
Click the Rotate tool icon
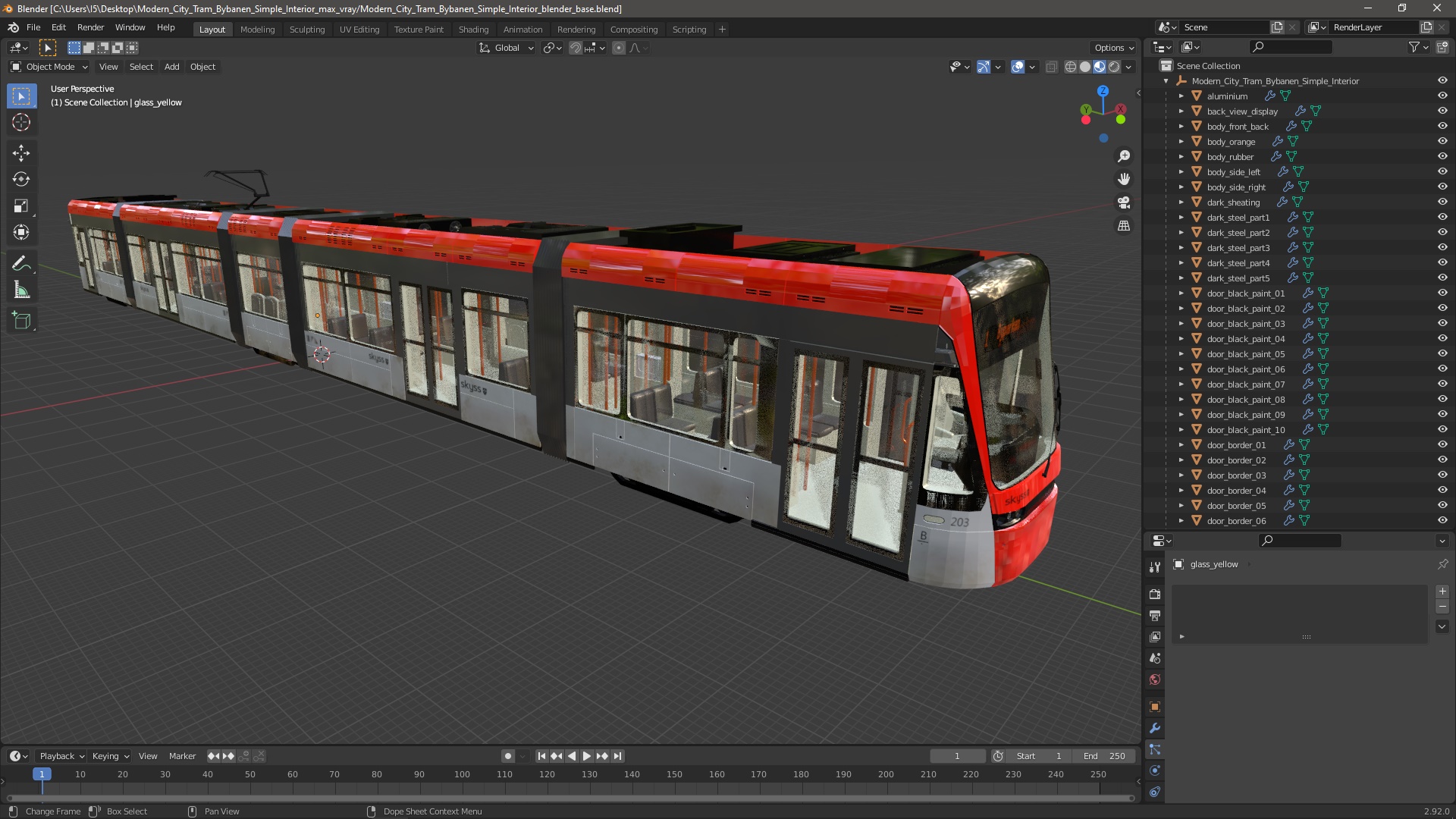22,179
